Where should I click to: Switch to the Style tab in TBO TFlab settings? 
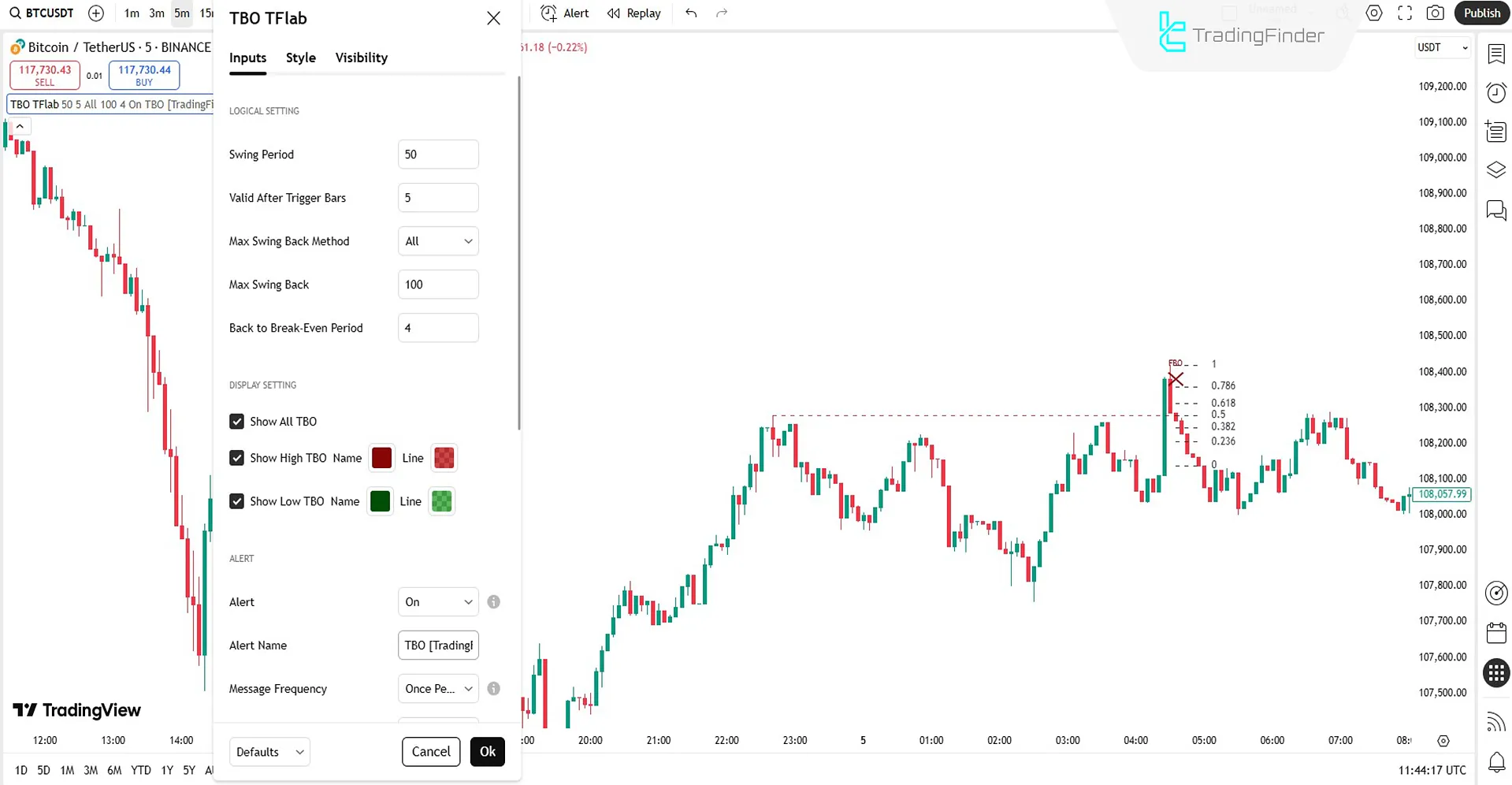point(300,57)
